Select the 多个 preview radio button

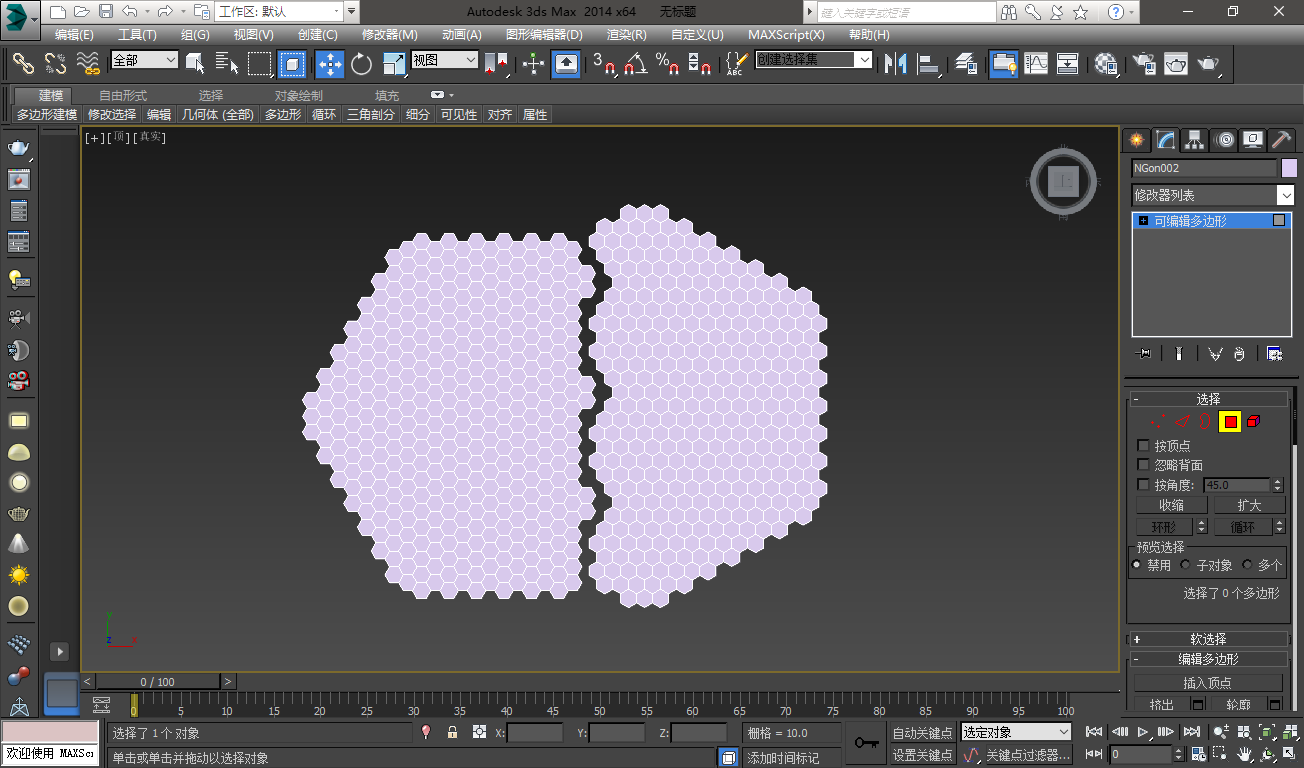tap(1247, 565)
